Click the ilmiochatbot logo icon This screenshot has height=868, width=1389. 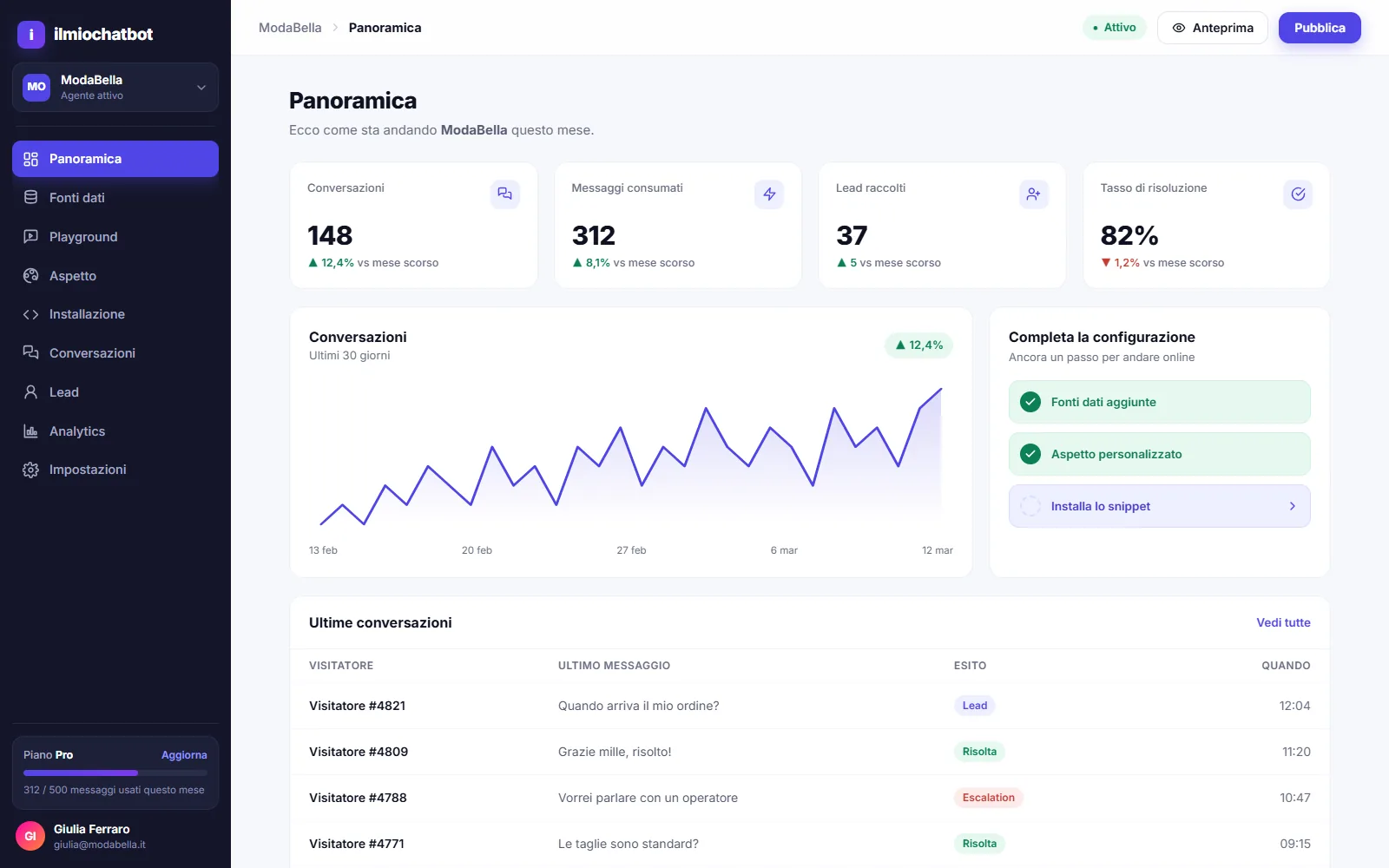(x=31, y=34)
